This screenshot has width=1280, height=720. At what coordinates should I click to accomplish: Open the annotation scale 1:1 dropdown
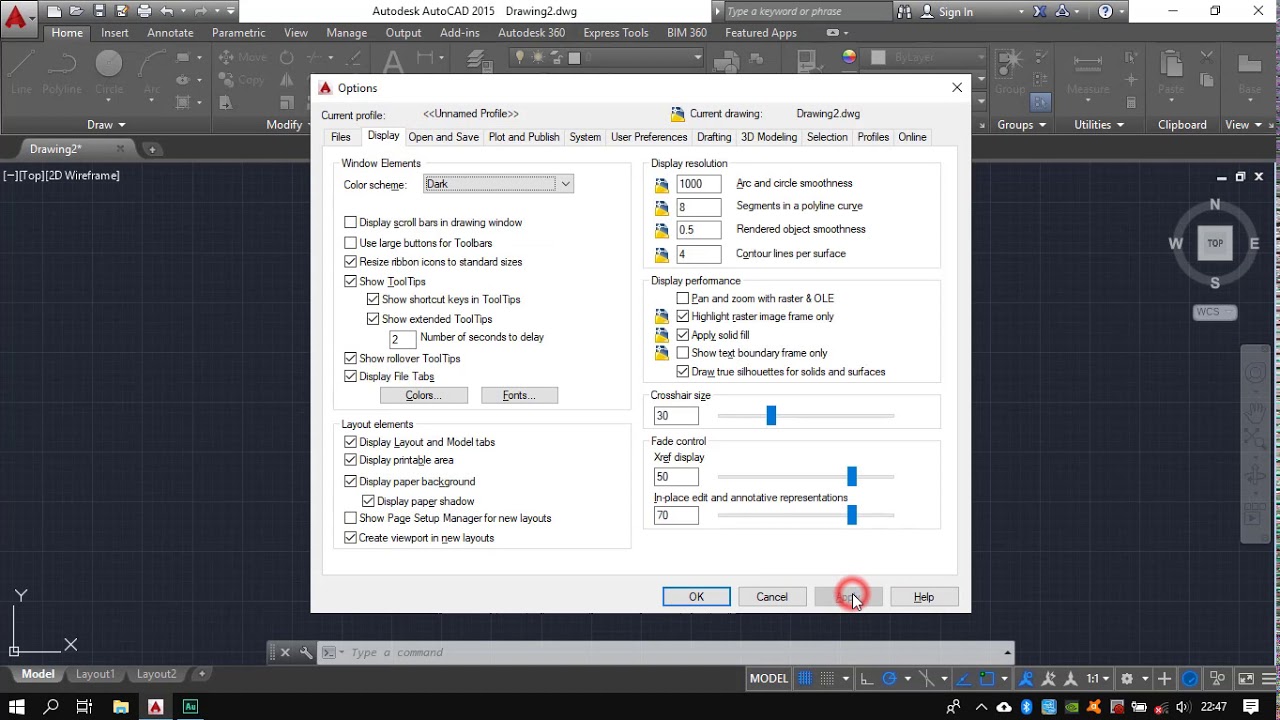pyautogui.click(x=1098, y=678)
